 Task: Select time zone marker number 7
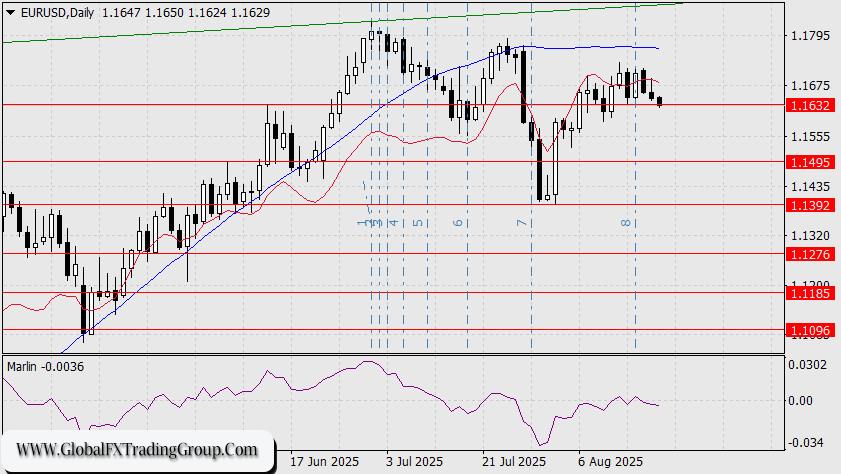(x=521, y=222)
